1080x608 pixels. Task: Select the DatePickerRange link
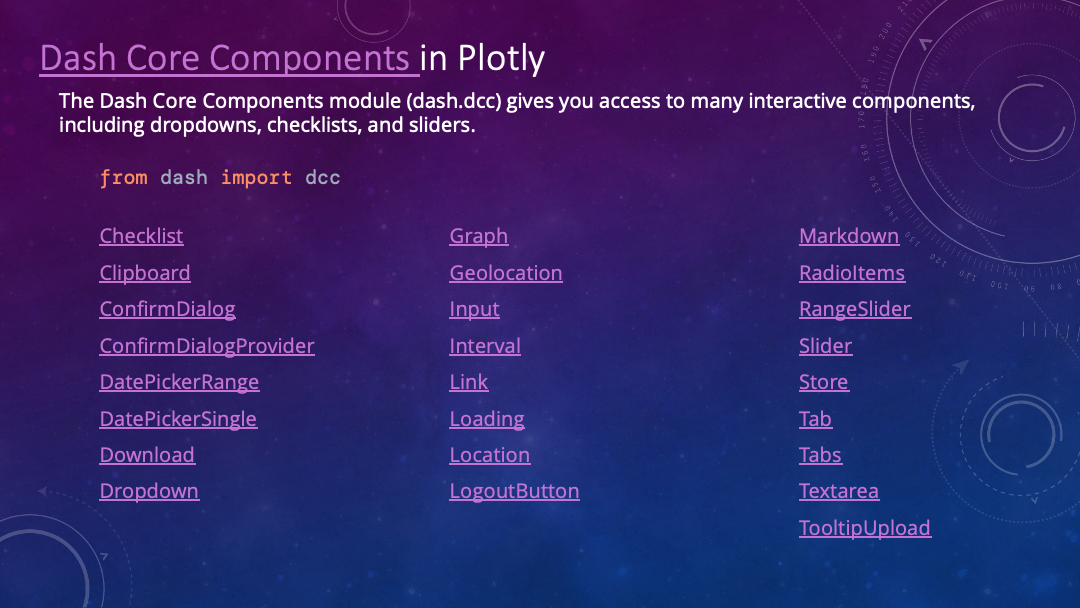pos(179,382)
